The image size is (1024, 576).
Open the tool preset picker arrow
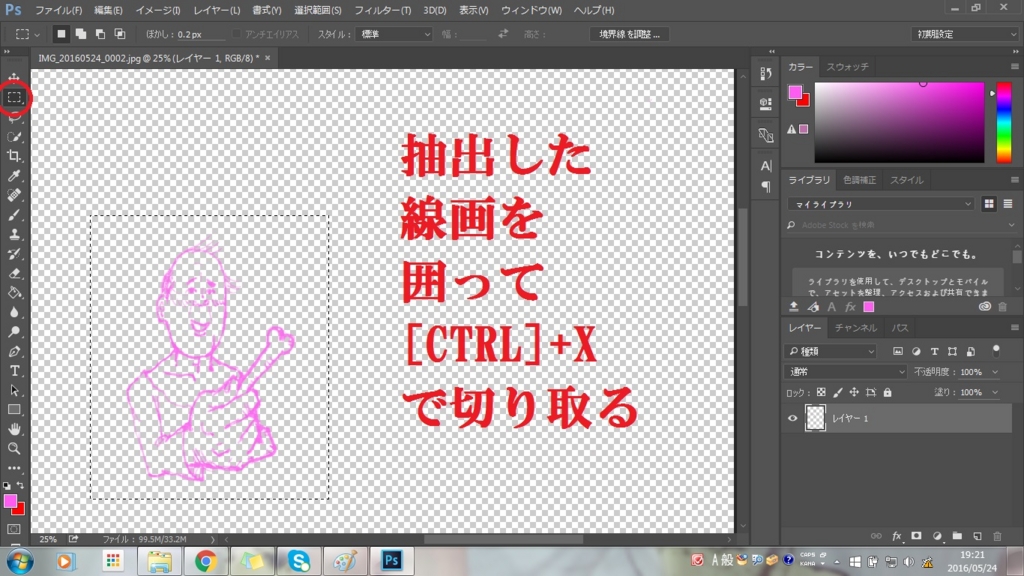tap(37, 34)
